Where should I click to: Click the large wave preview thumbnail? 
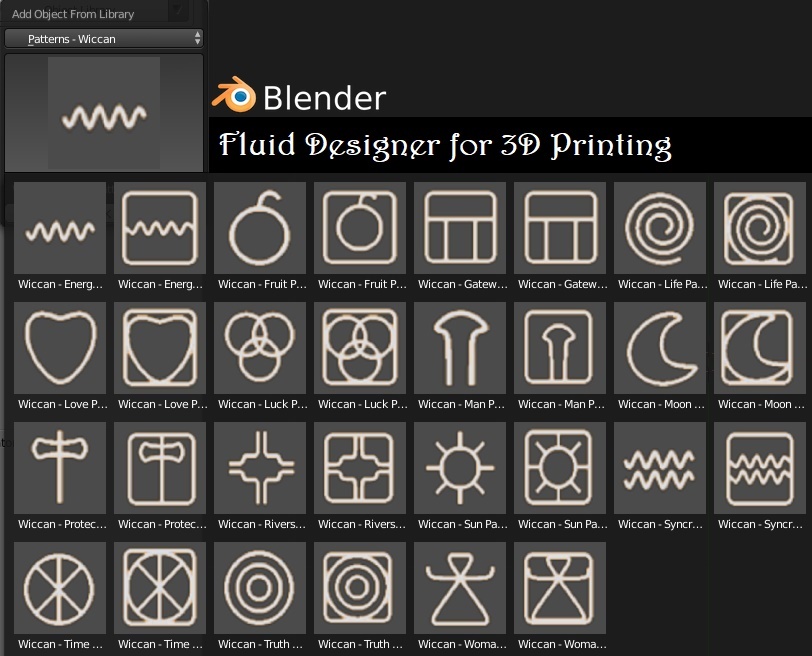click(x=104, y=113)
